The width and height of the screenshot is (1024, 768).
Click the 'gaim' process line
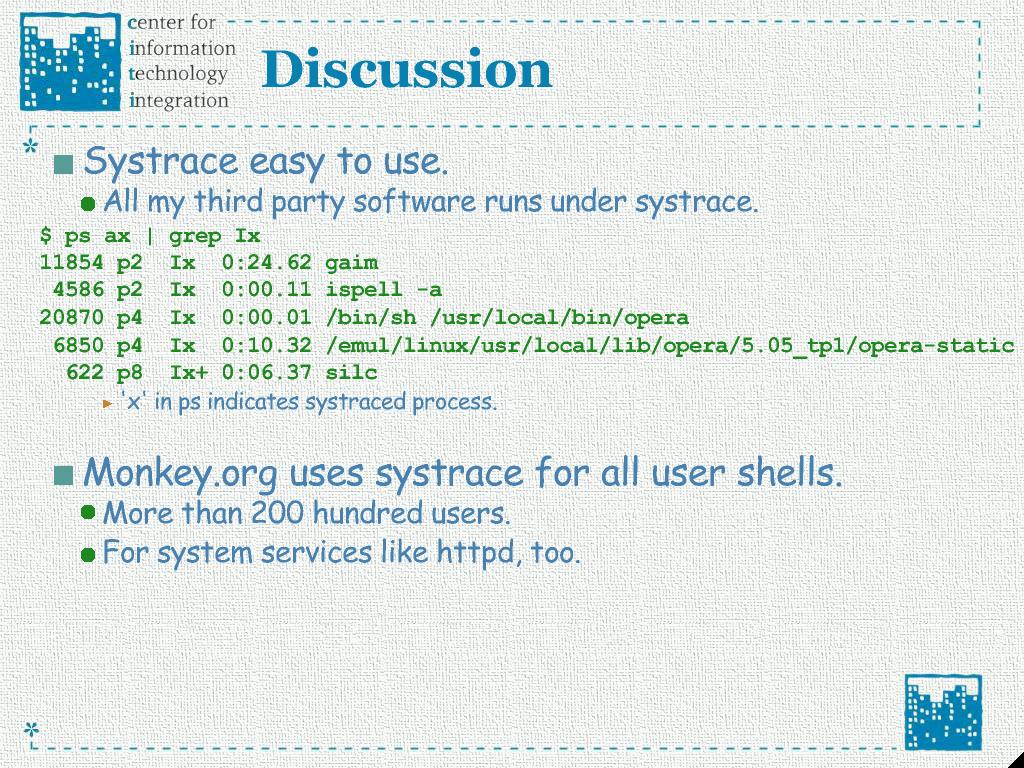point(208,263)
